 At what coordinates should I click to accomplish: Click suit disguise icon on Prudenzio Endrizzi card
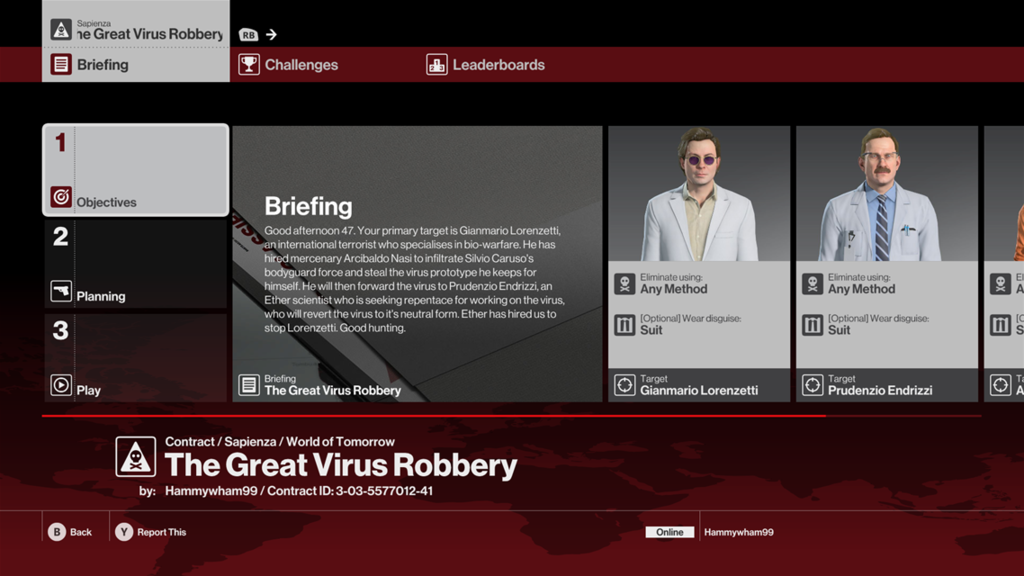[812, 325]
